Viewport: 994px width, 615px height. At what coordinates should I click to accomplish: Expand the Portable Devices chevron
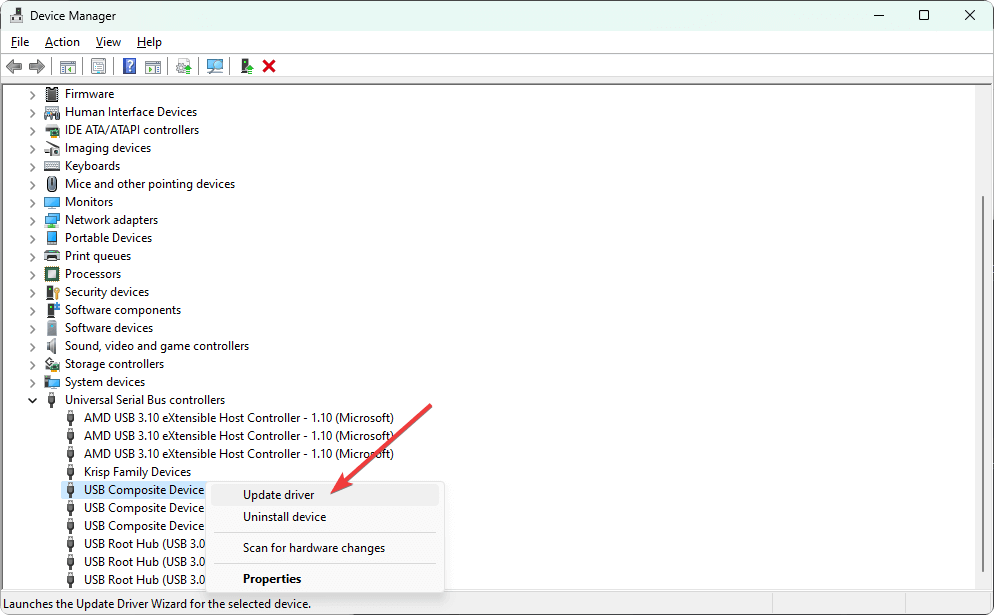(x=32, y=238)
